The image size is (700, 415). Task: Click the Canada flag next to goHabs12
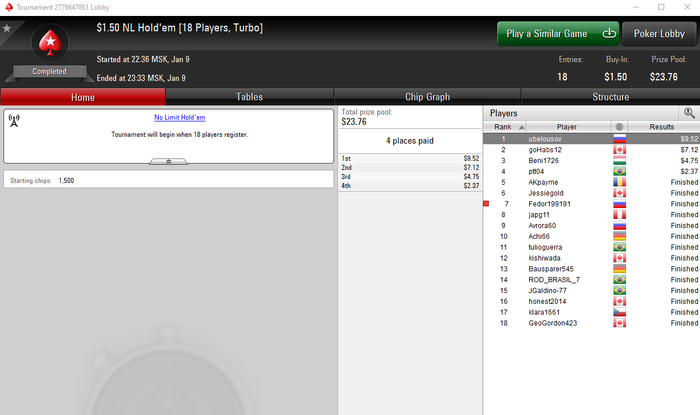click(x=620, y=150)
